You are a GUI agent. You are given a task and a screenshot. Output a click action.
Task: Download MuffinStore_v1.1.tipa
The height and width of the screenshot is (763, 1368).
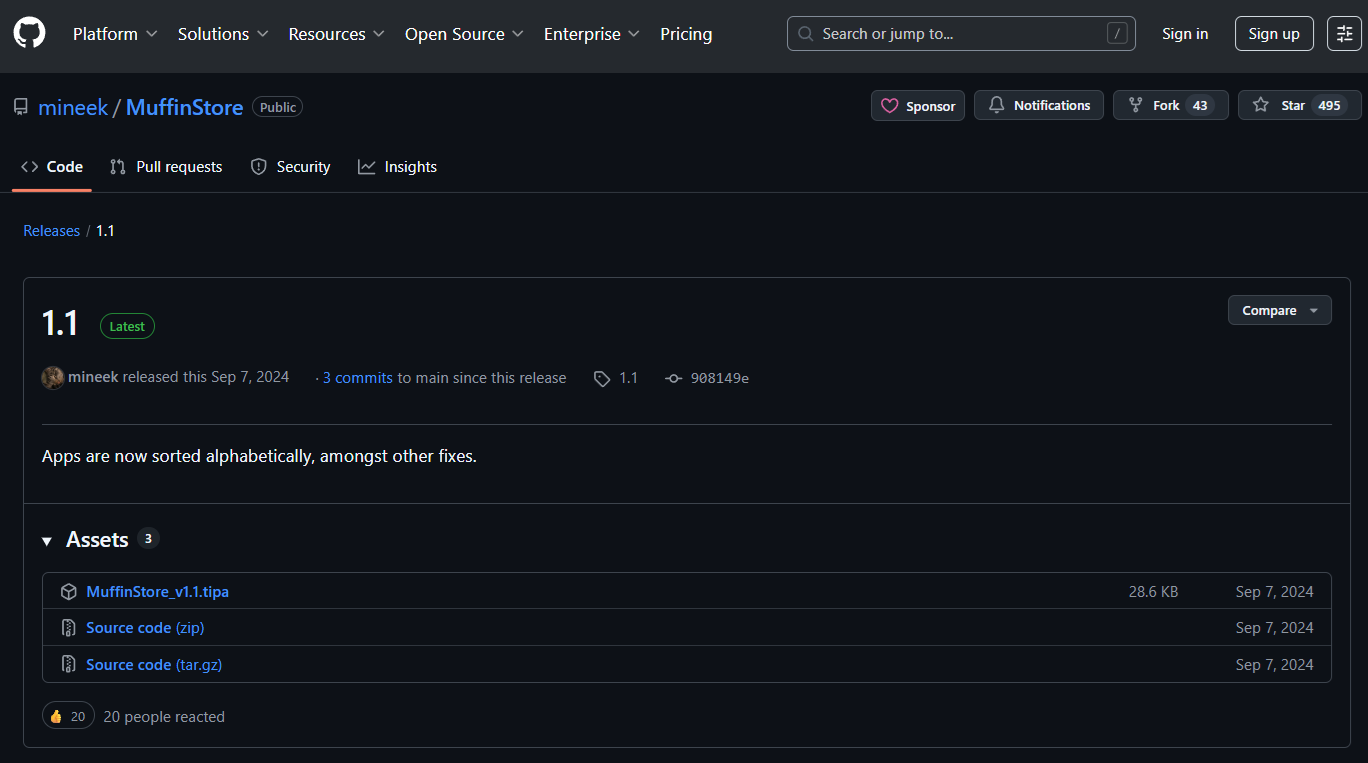click(157, 592)
